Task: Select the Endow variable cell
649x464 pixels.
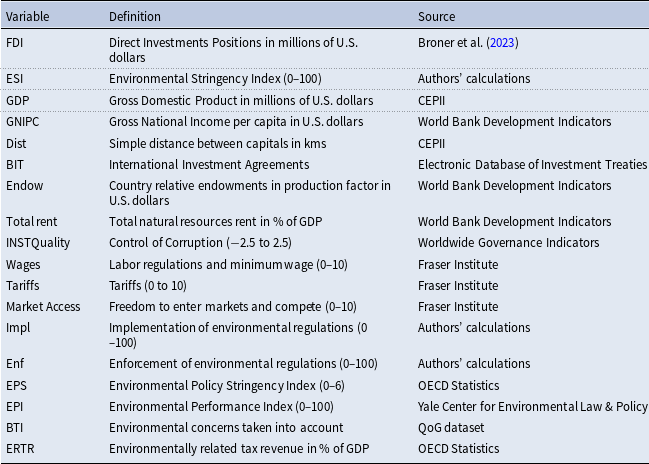Action: pos(24,186)
